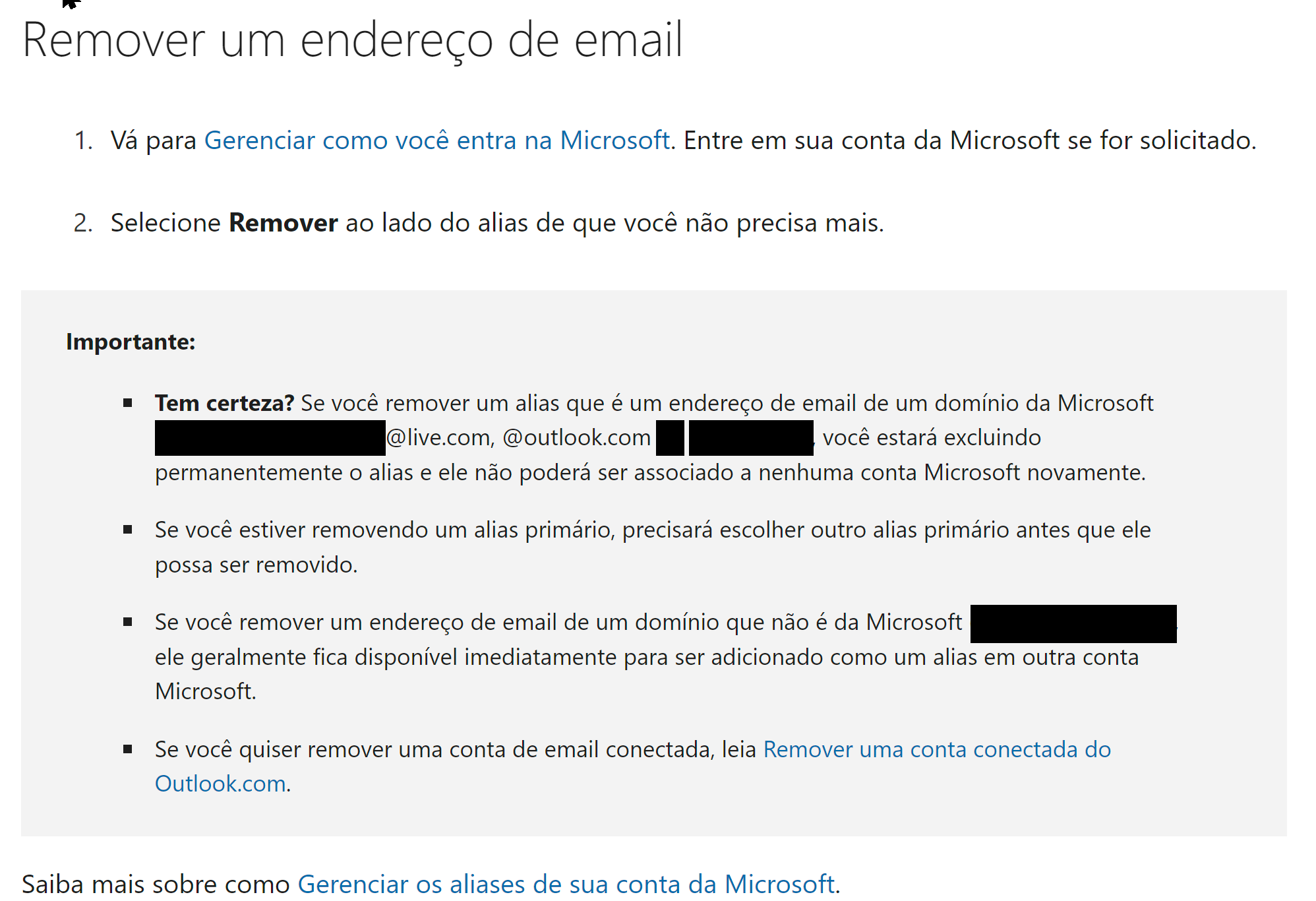Click the bullet beside the alias primário paragraph

point(128,530)
